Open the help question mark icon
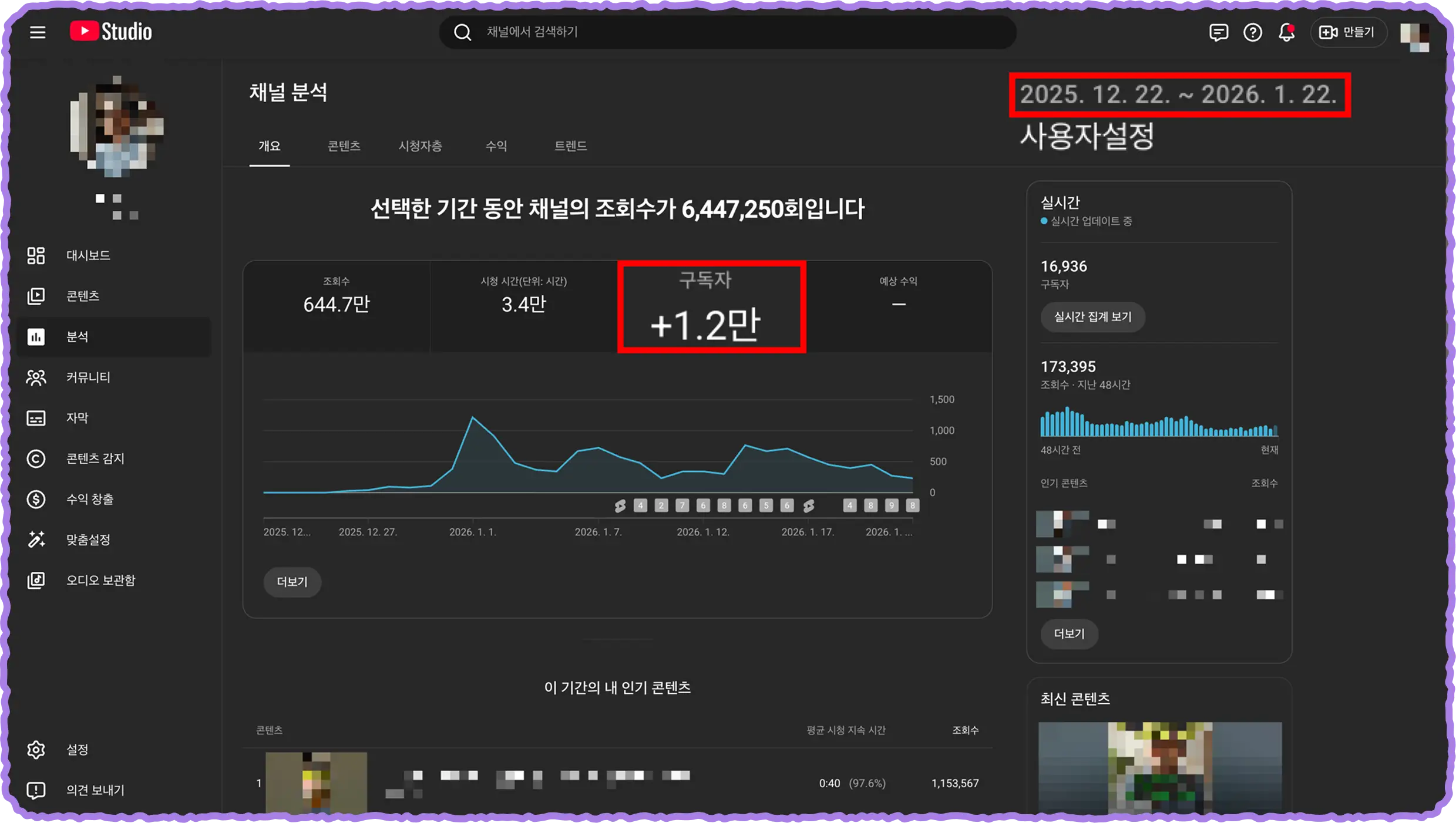The width and height of the screenshot is (1456, 823). pyautogui.click(x=1253, y=32)
